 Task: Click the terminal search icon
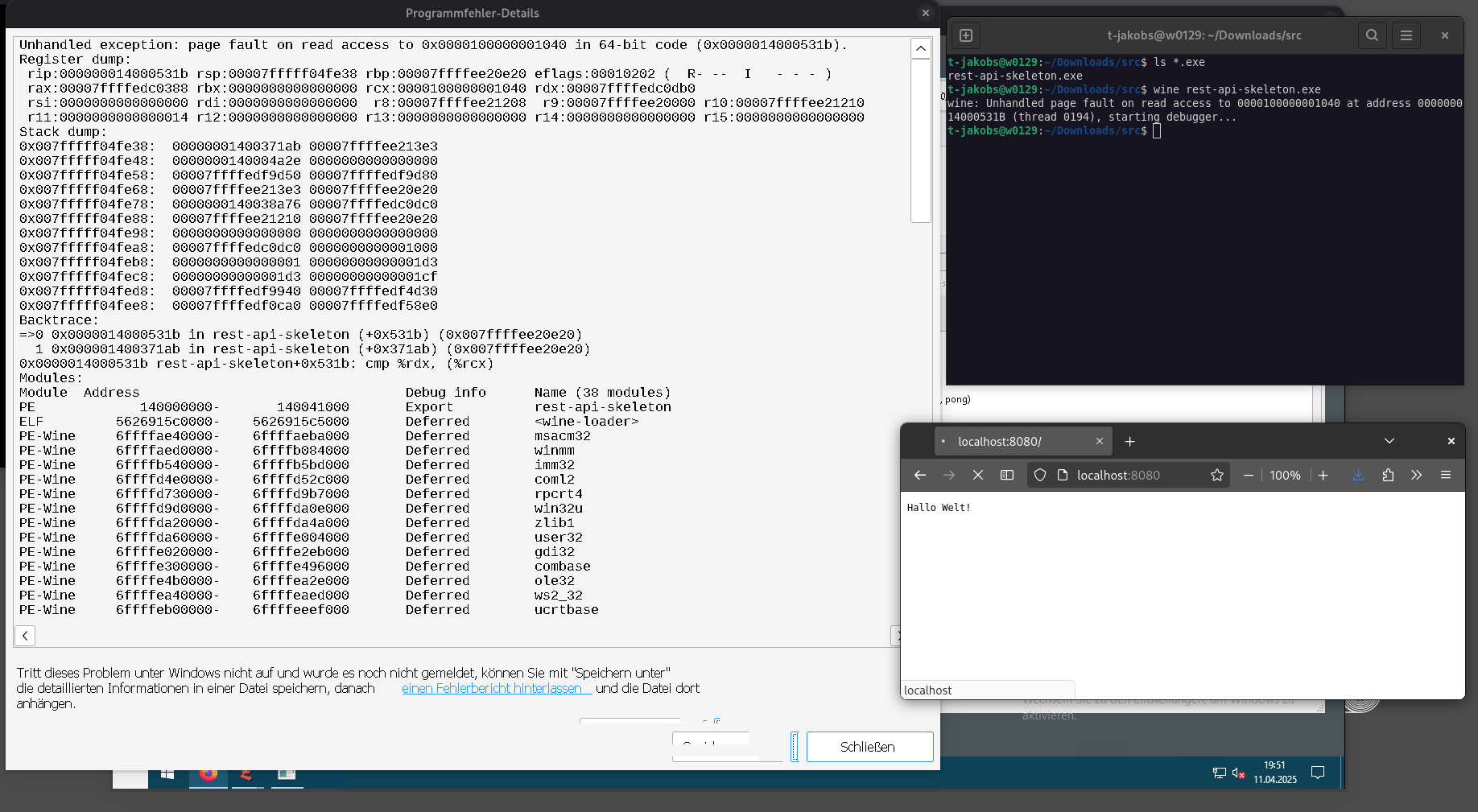tap(1373, 35)
